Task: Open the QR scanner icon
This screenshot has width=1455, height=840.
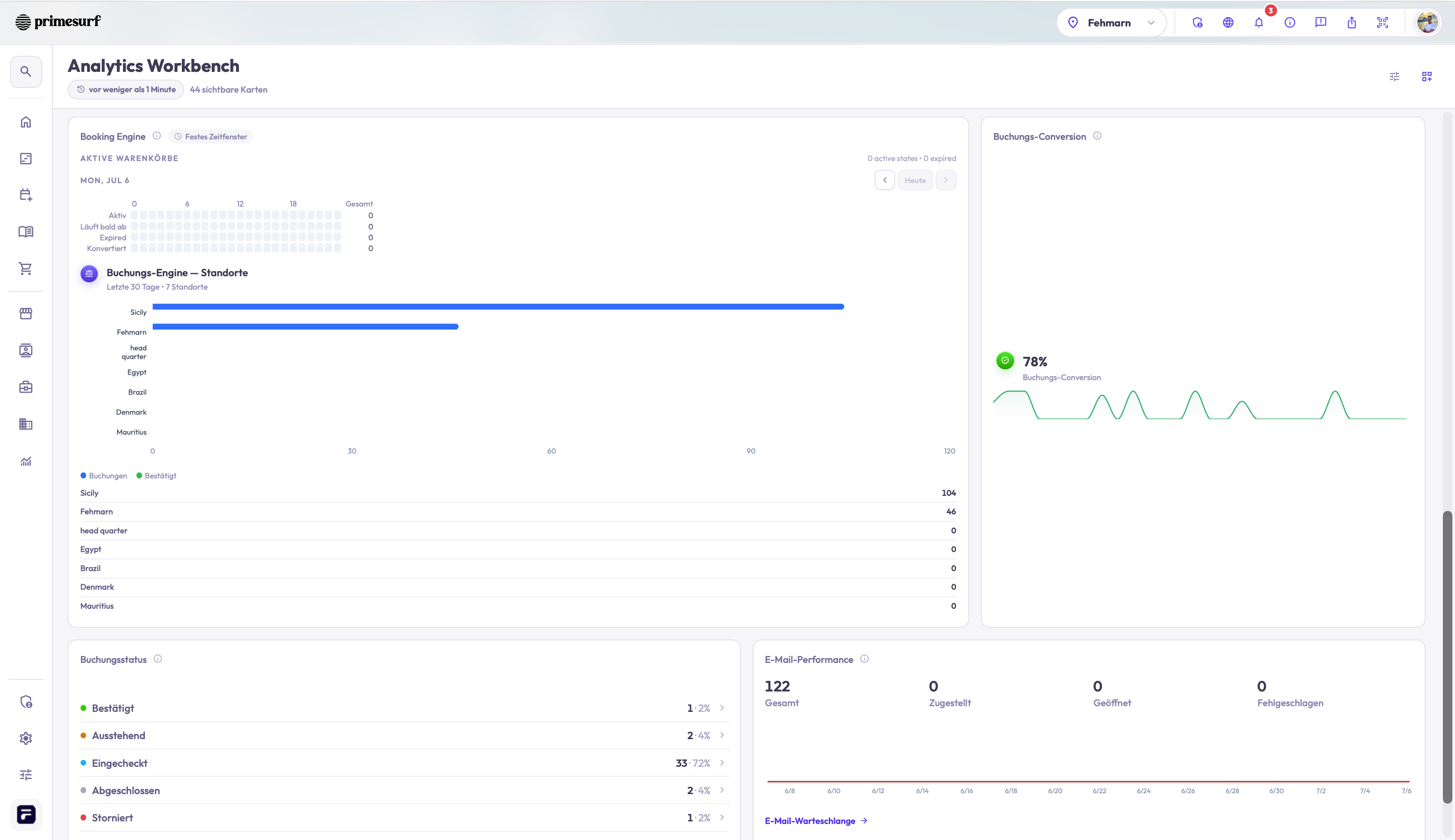Action: 1382,23
